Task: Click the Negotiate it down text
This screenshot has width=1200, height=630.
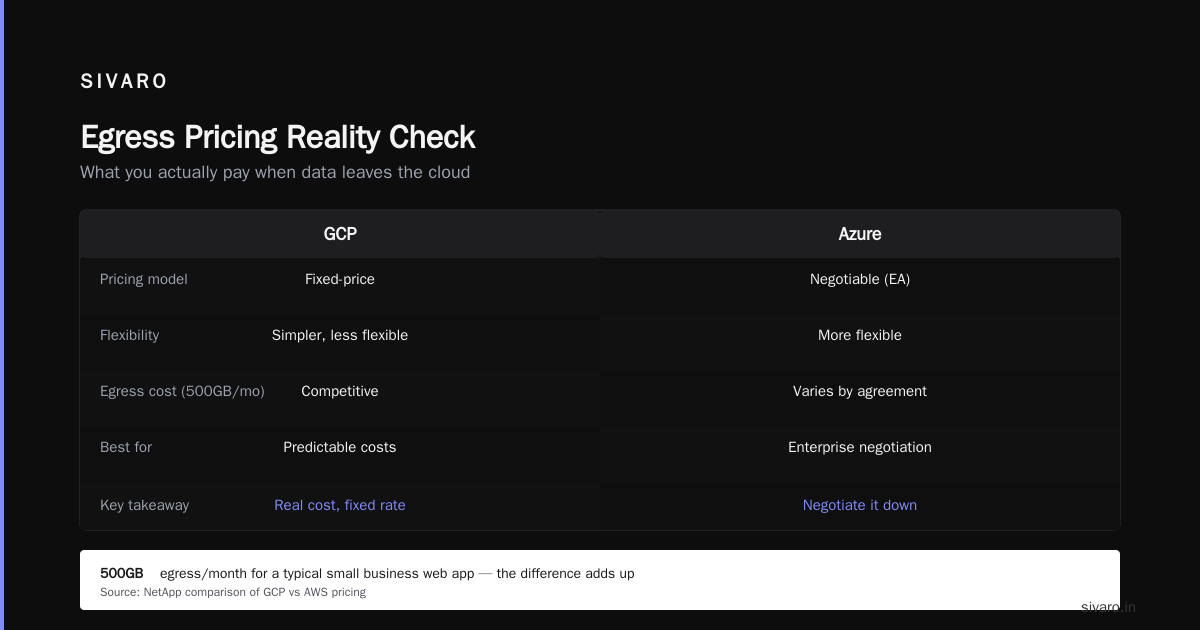Action: [860, 505]
